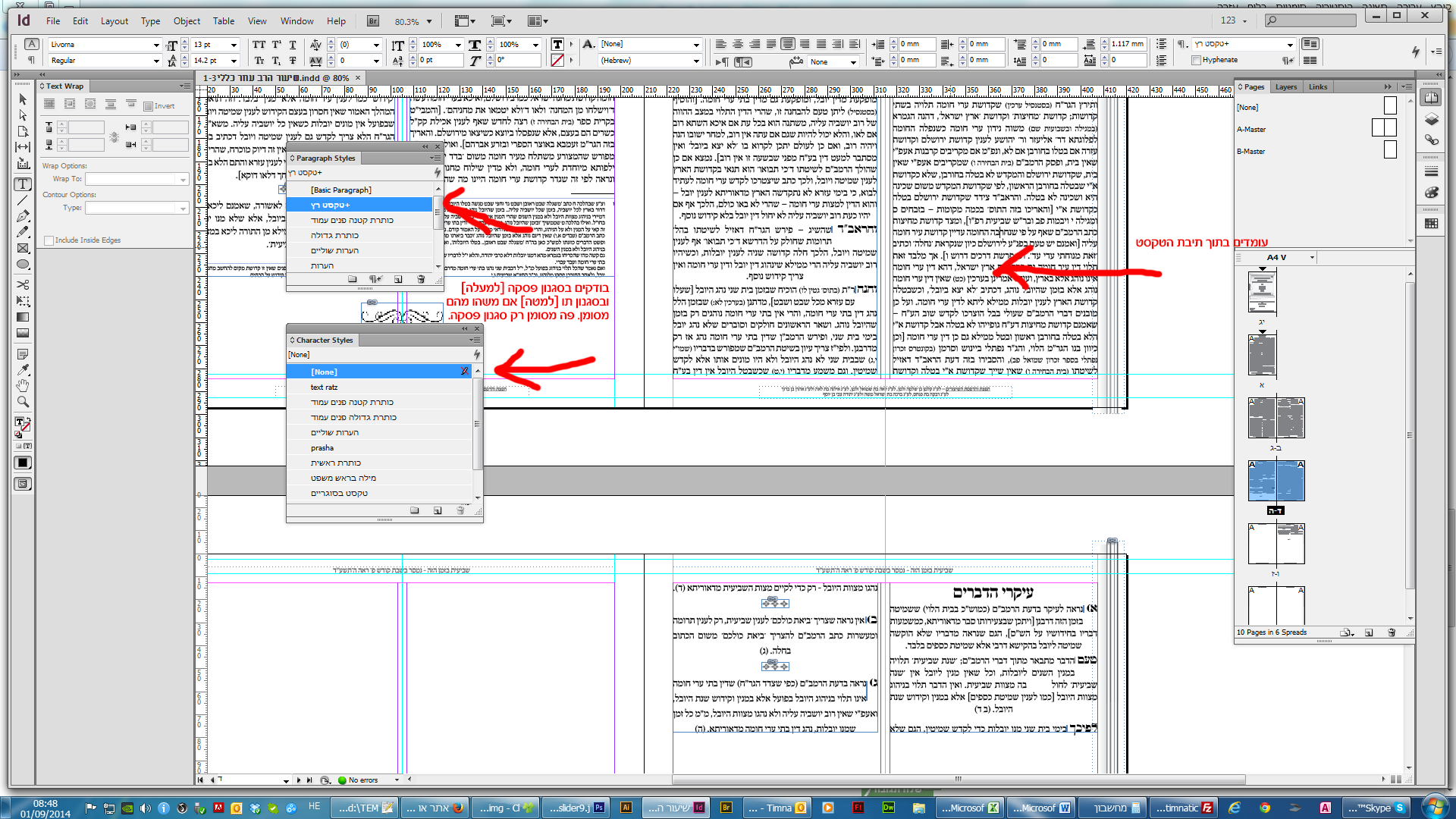1456x819 pixels.
Task: Click the fill and stroke color swatch
Action: pos(20,423)
